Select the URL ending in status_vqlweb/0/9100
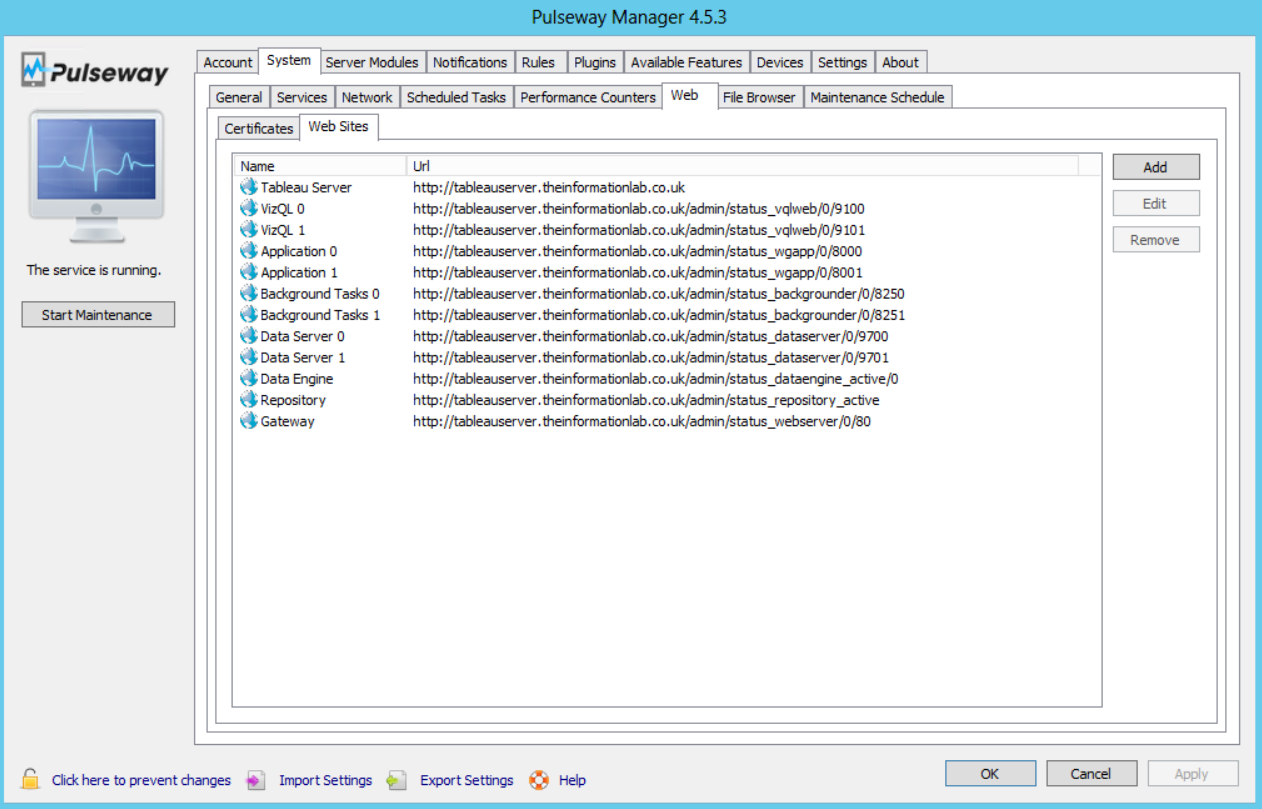 [639, 209]
